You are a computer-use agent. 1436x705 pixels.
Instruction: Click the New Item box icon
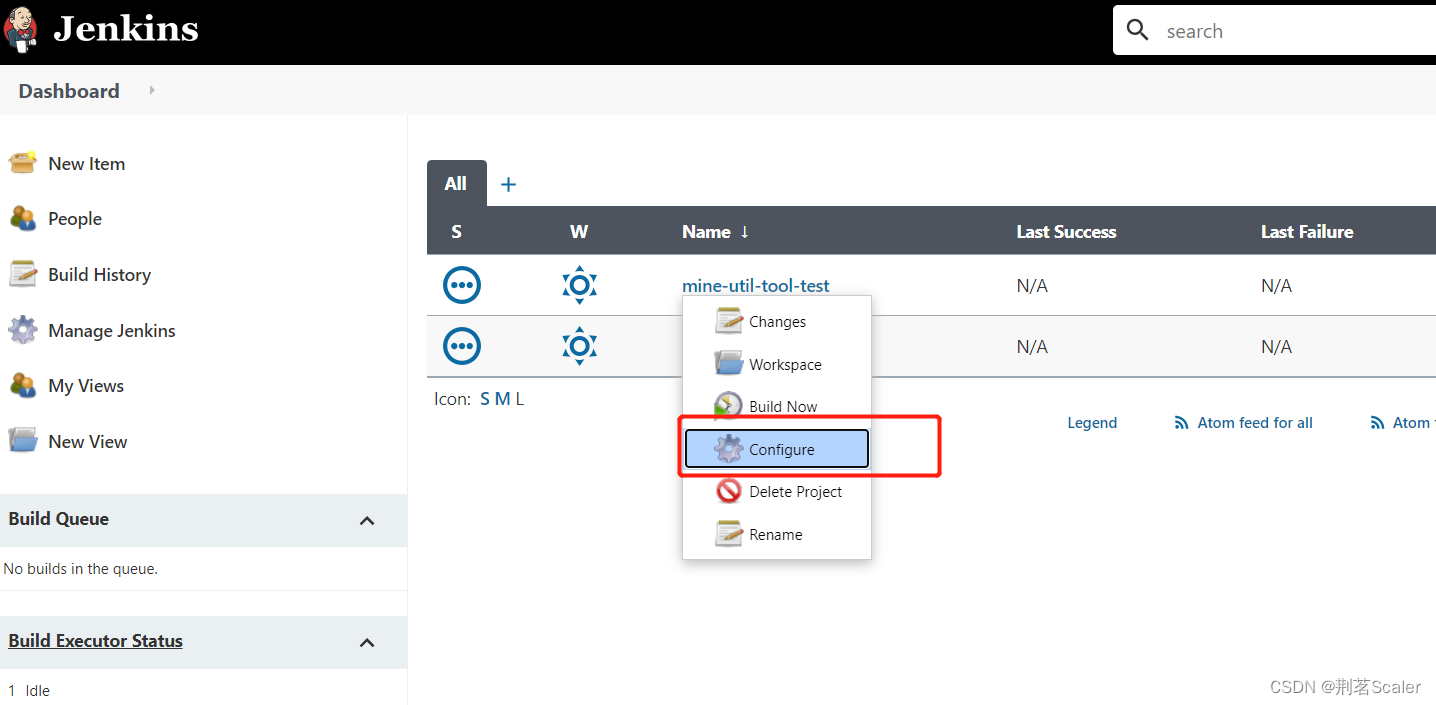(23, 163)
